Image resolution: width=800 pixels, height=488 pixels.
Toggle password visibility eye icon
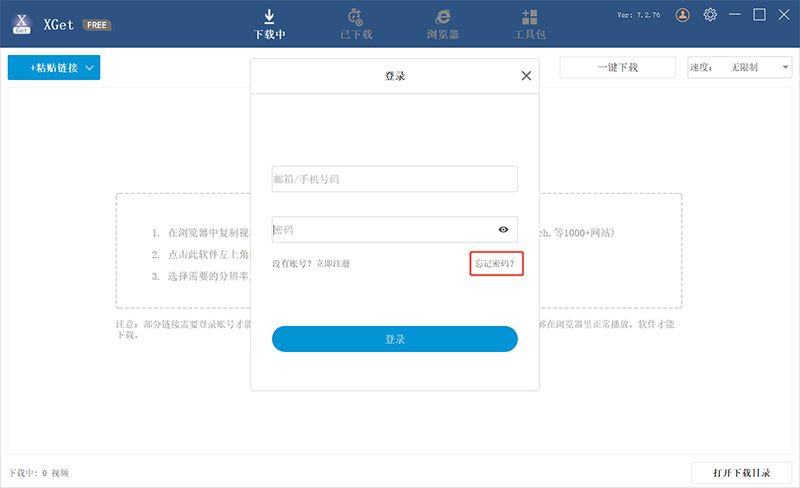pos(503,230)
